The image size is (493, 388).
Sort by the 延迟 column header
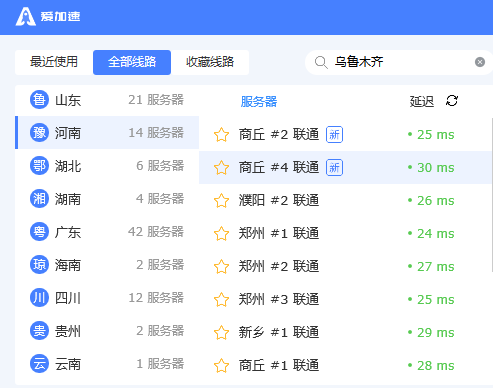[422, 101]
